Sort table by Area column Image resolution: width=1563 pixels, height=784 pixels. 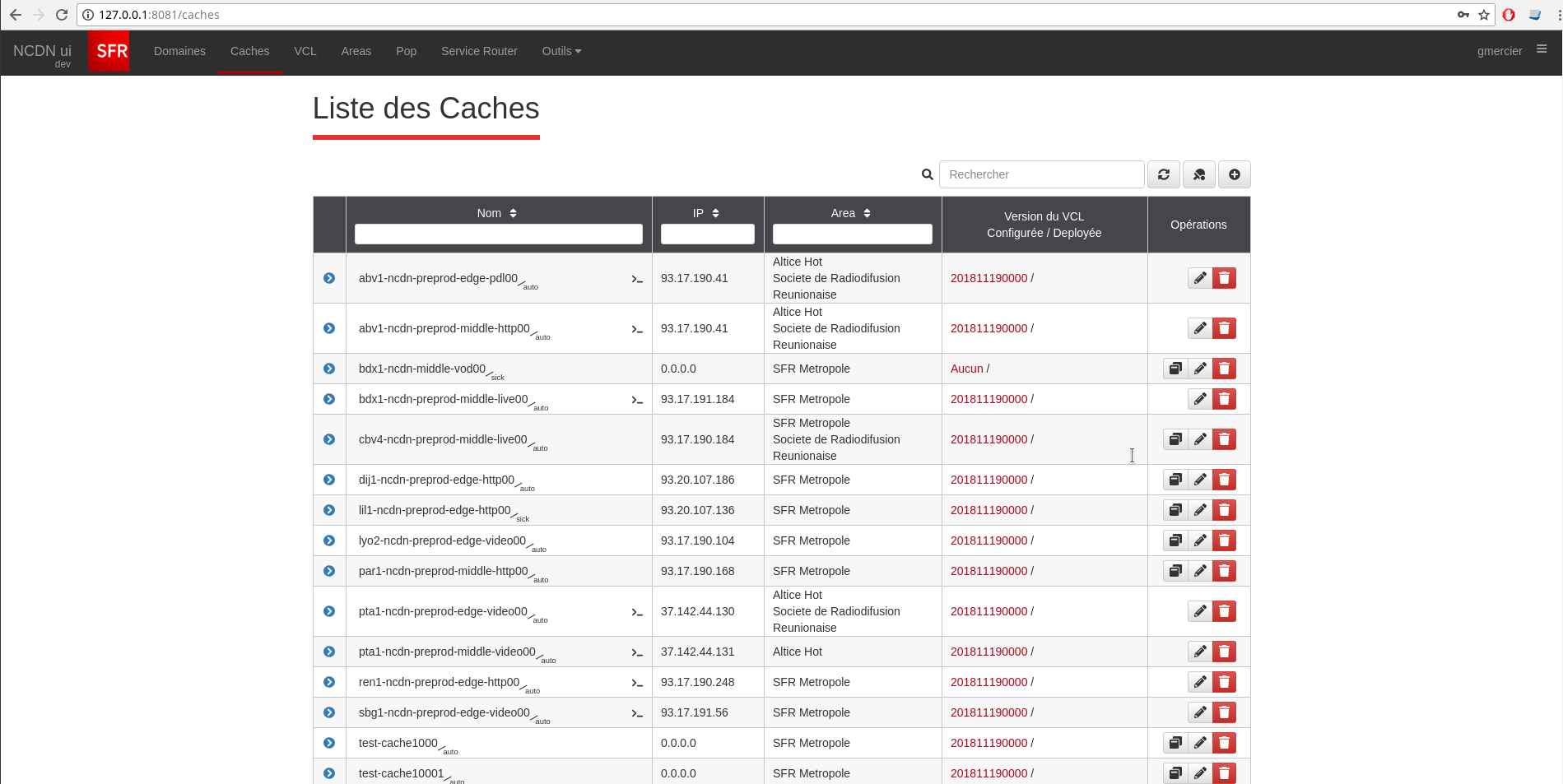(x=851, y=213)
